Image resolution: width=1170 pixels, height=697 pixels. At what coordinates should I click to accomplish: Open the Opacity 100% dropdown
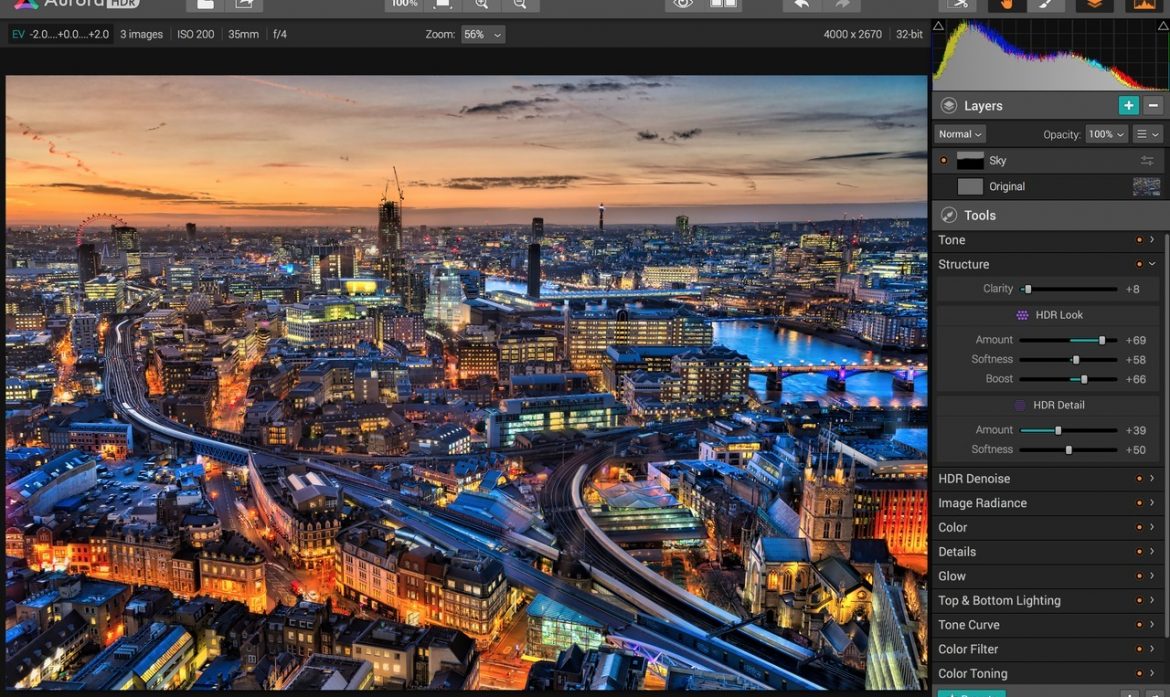click(x=1106, y=134)
